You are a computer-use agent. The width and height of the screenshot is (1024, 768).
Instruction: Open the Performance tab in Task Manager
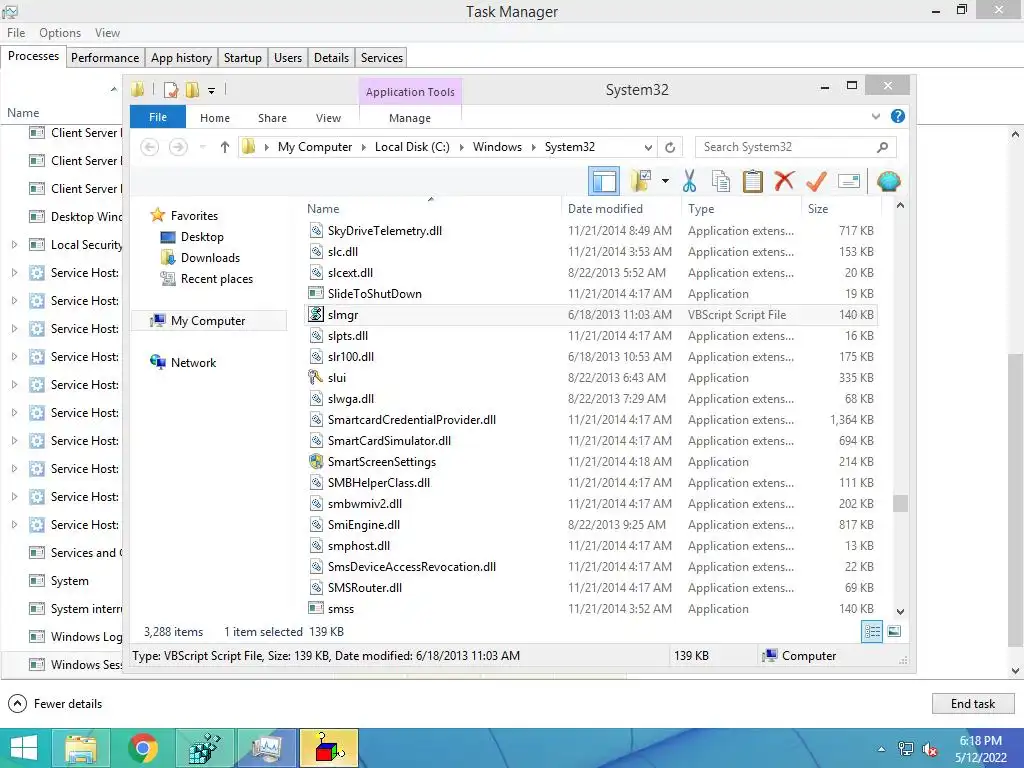(x=104, y=57)
